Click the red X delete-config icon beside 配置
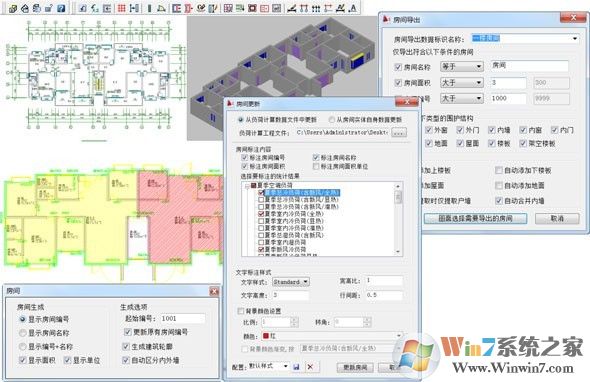 pyautogui.click(x=310, y=367)
